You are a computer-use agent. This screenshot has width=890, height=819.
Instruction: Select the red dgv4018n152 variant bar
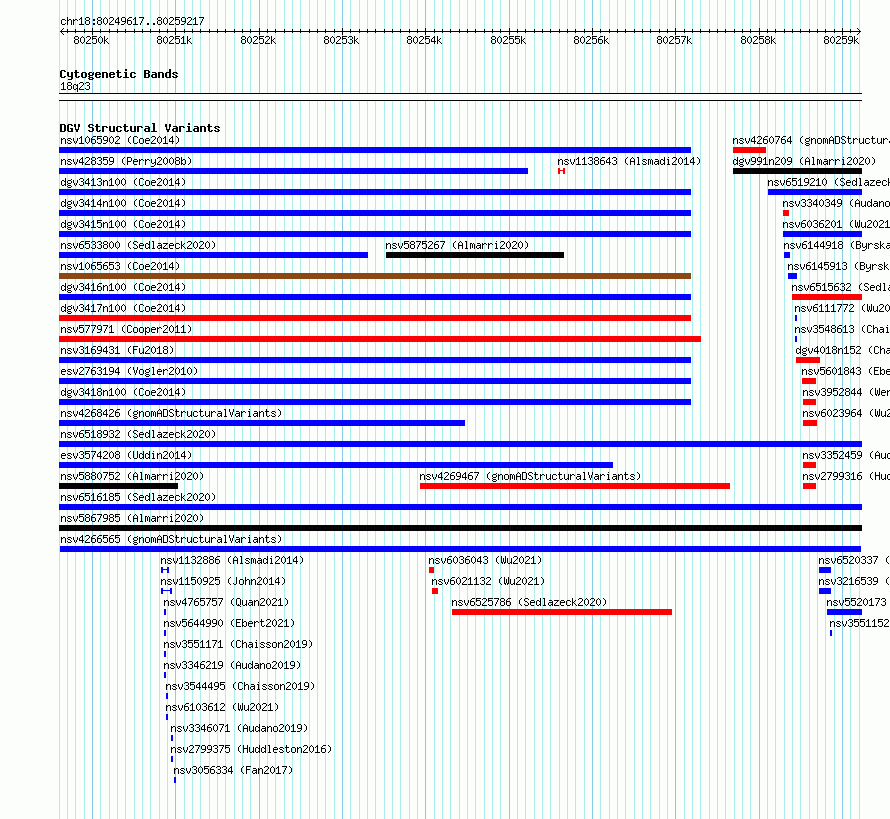(x=808, y=360)
